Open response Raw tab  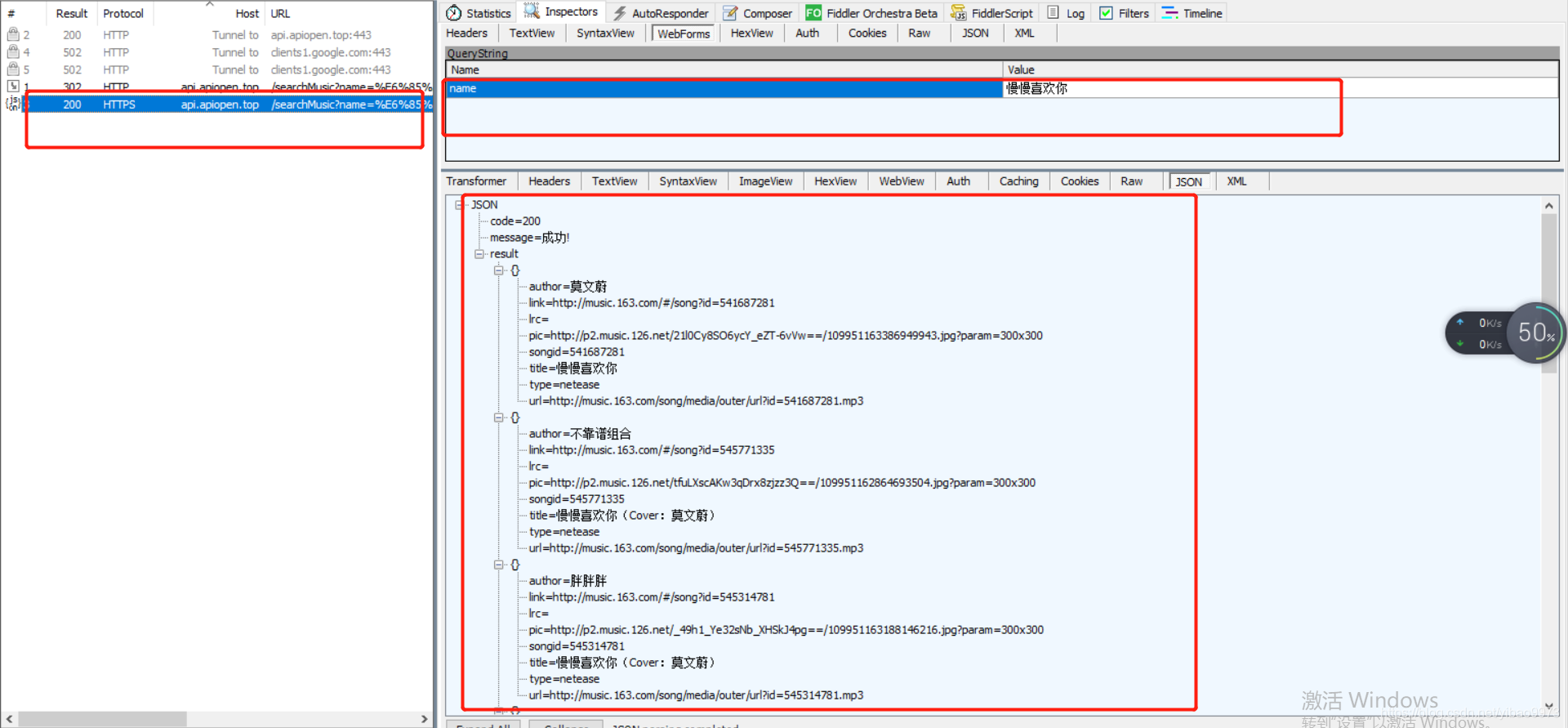(x=1131, y=181)
